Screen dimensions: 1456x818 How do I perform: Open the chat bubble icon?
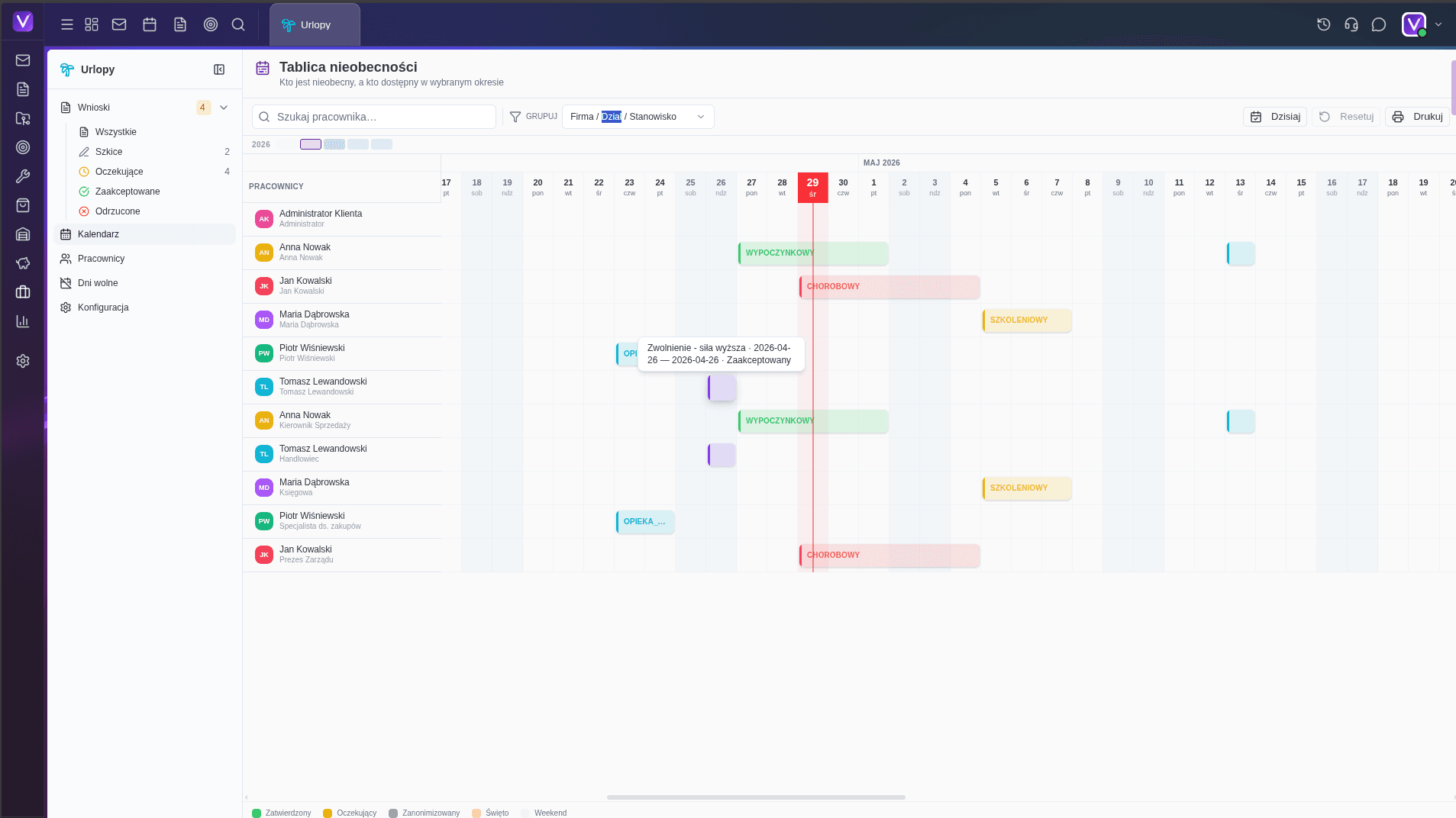pos(1378,24)
